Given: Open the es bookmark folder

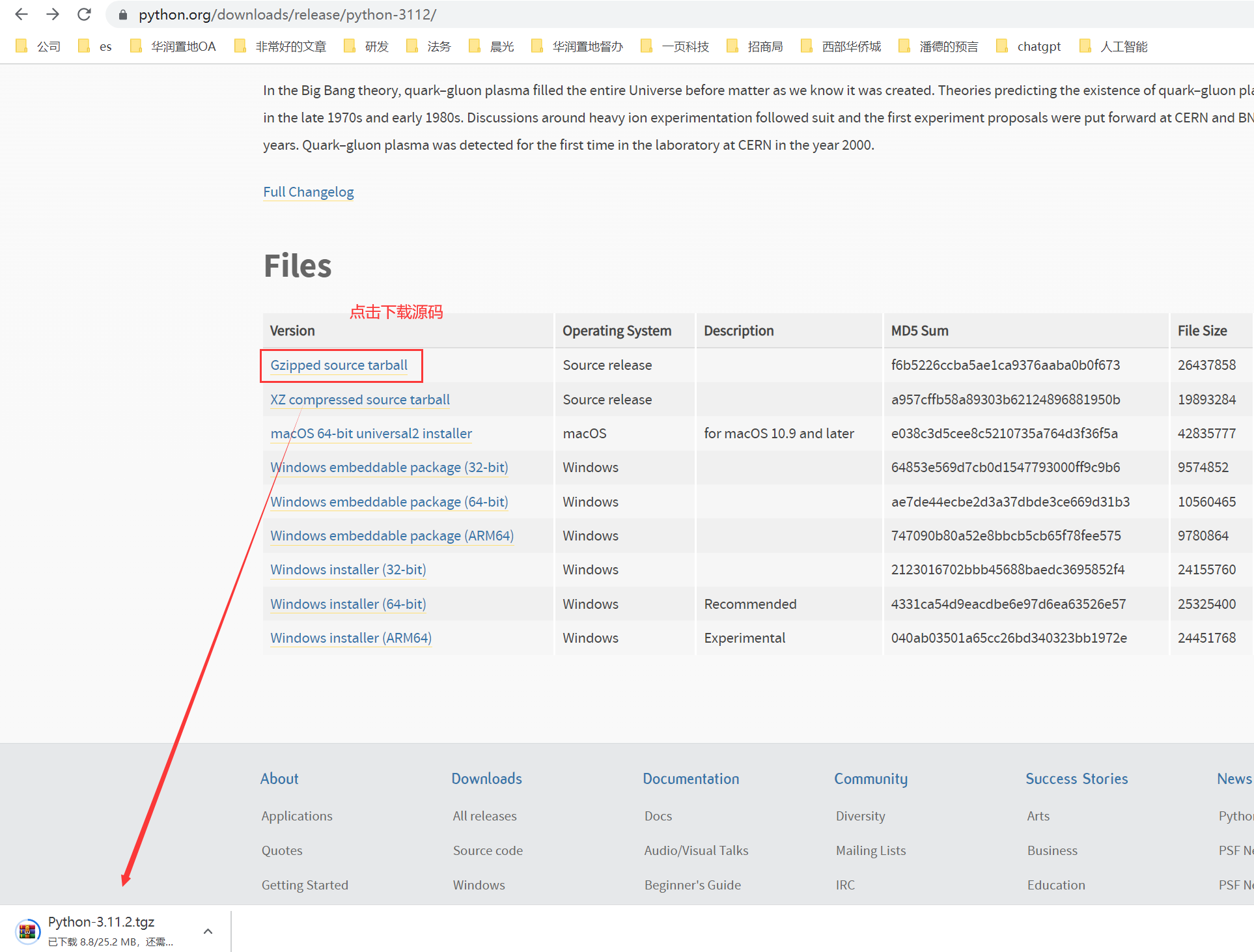Looking at the screenshot, I should (x=95, y=46).
